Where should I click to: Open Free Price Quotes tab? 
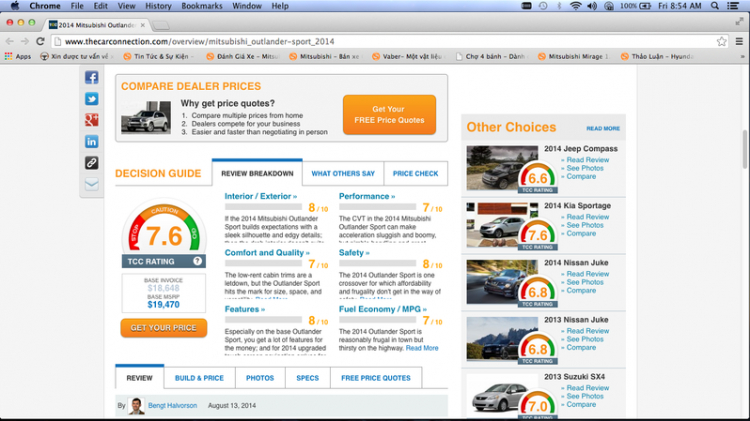tap(375, 377)
